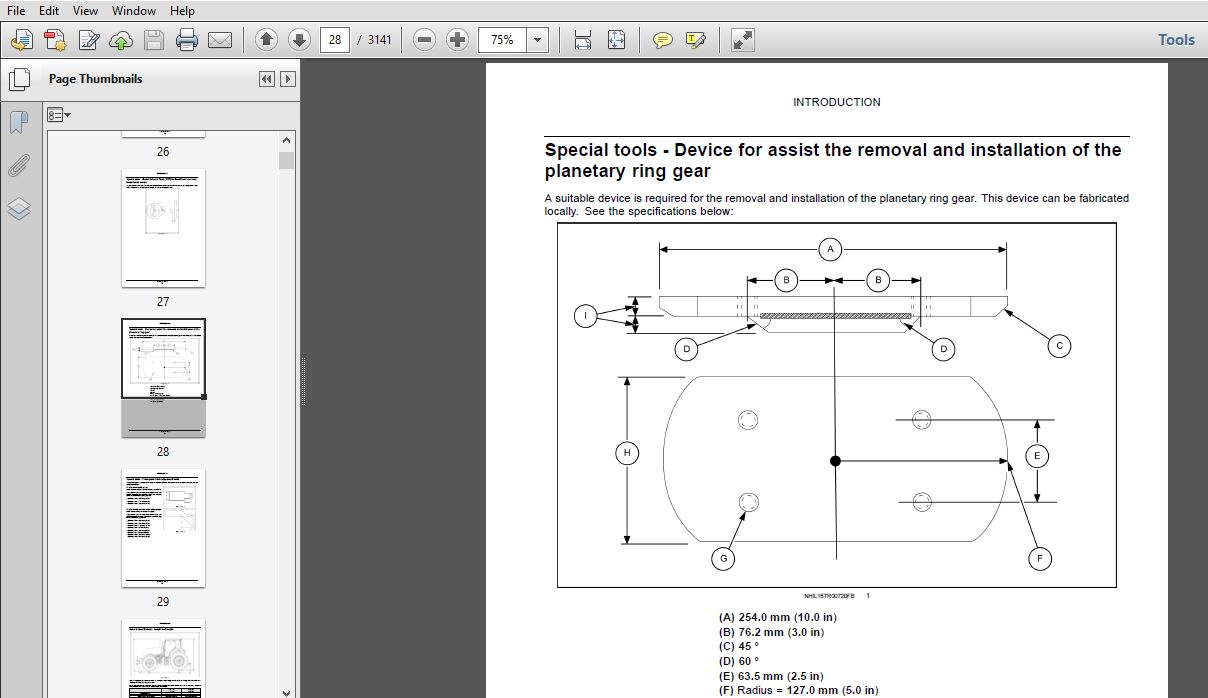Click "(F) Radius = 127.0 mm" line
This screenshot has height=698, width=1208.
pyautogui.click(x=798, y=690)
